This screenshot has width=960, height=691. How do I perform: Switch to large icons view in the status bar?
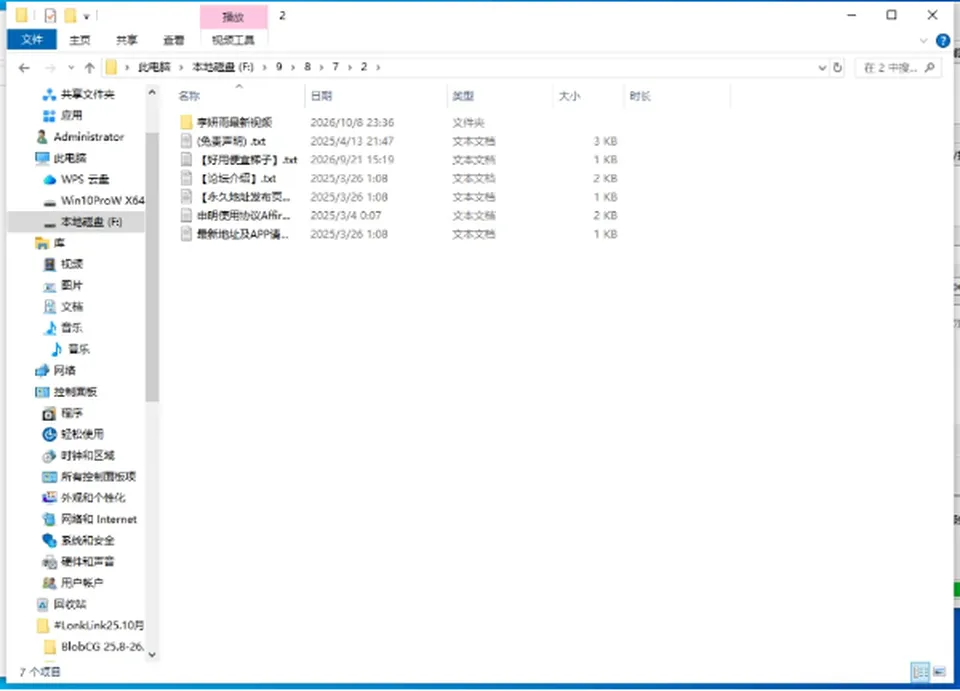point(939,671)
